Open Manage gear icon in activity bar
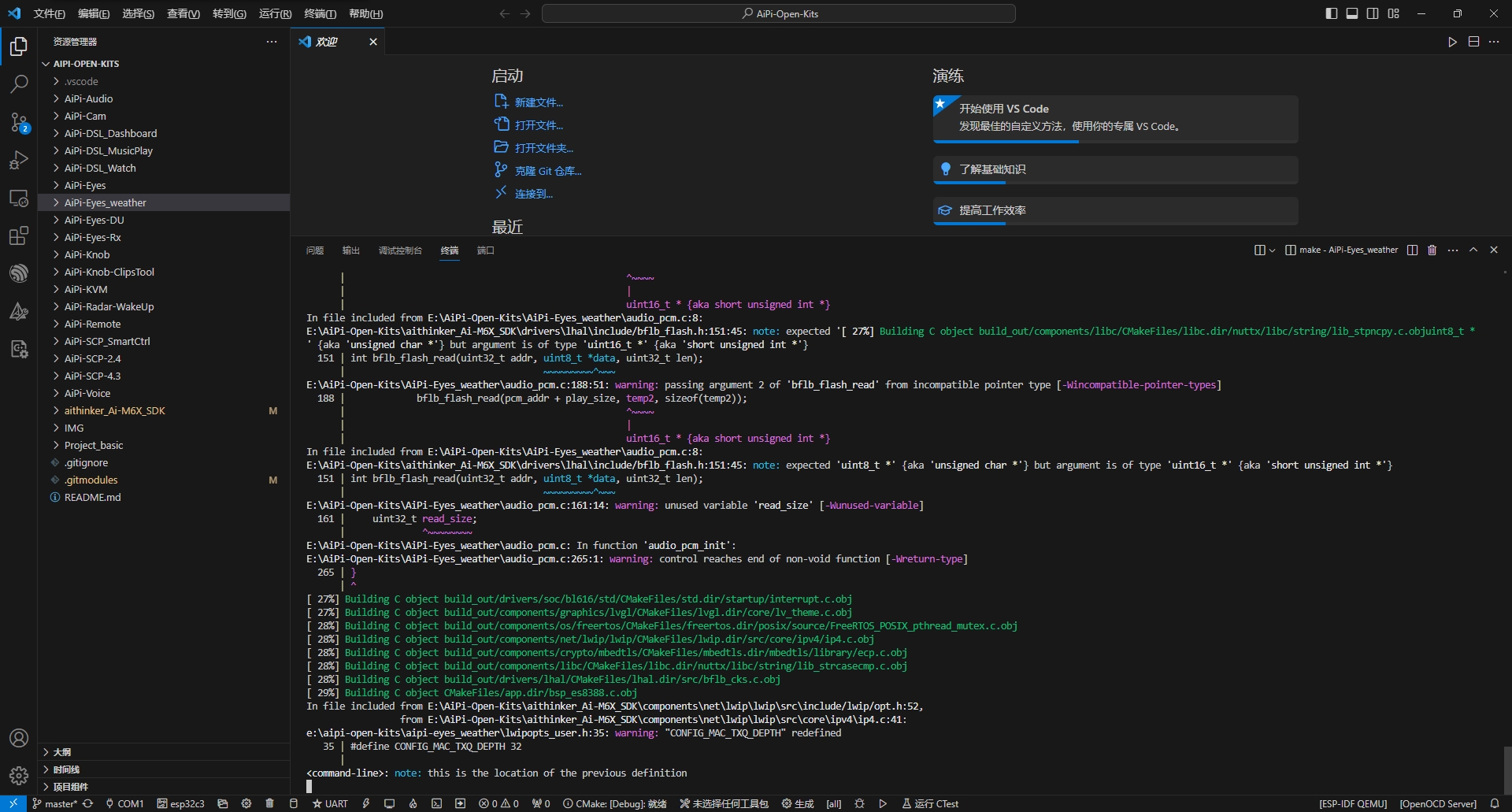 (19, 776)
